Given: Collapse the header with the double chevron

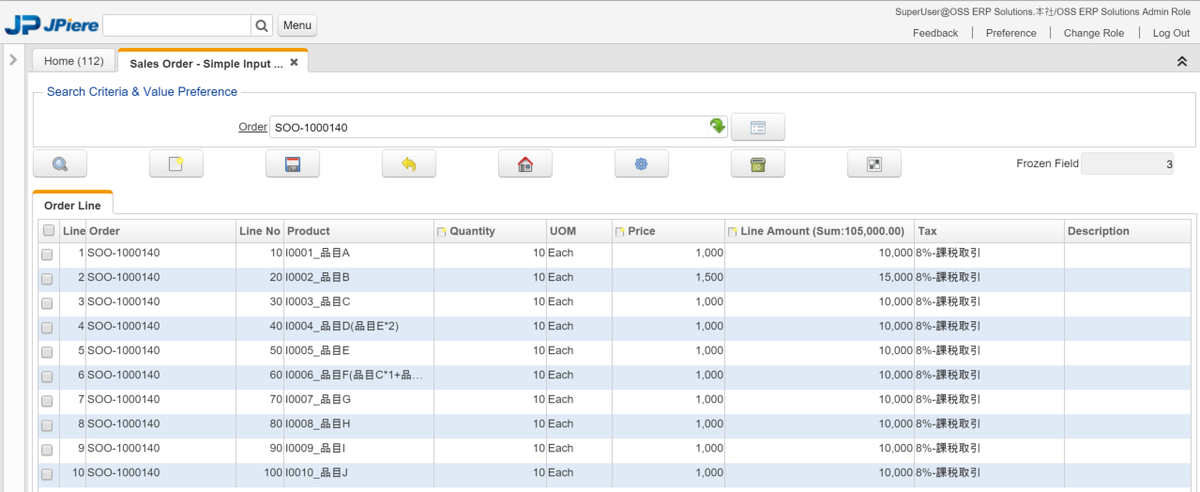Looking at the screenshot, I should (1181, 61).
